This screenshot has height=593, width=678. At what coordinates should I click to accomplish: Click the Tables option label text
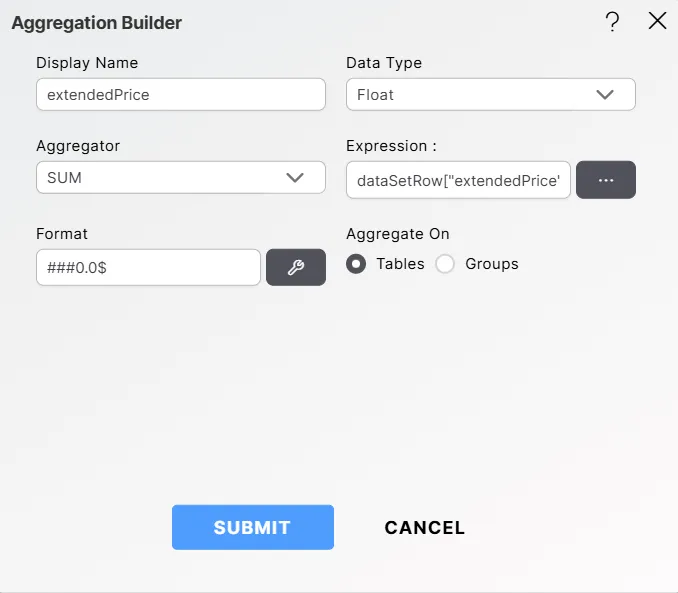click(400, 264)
